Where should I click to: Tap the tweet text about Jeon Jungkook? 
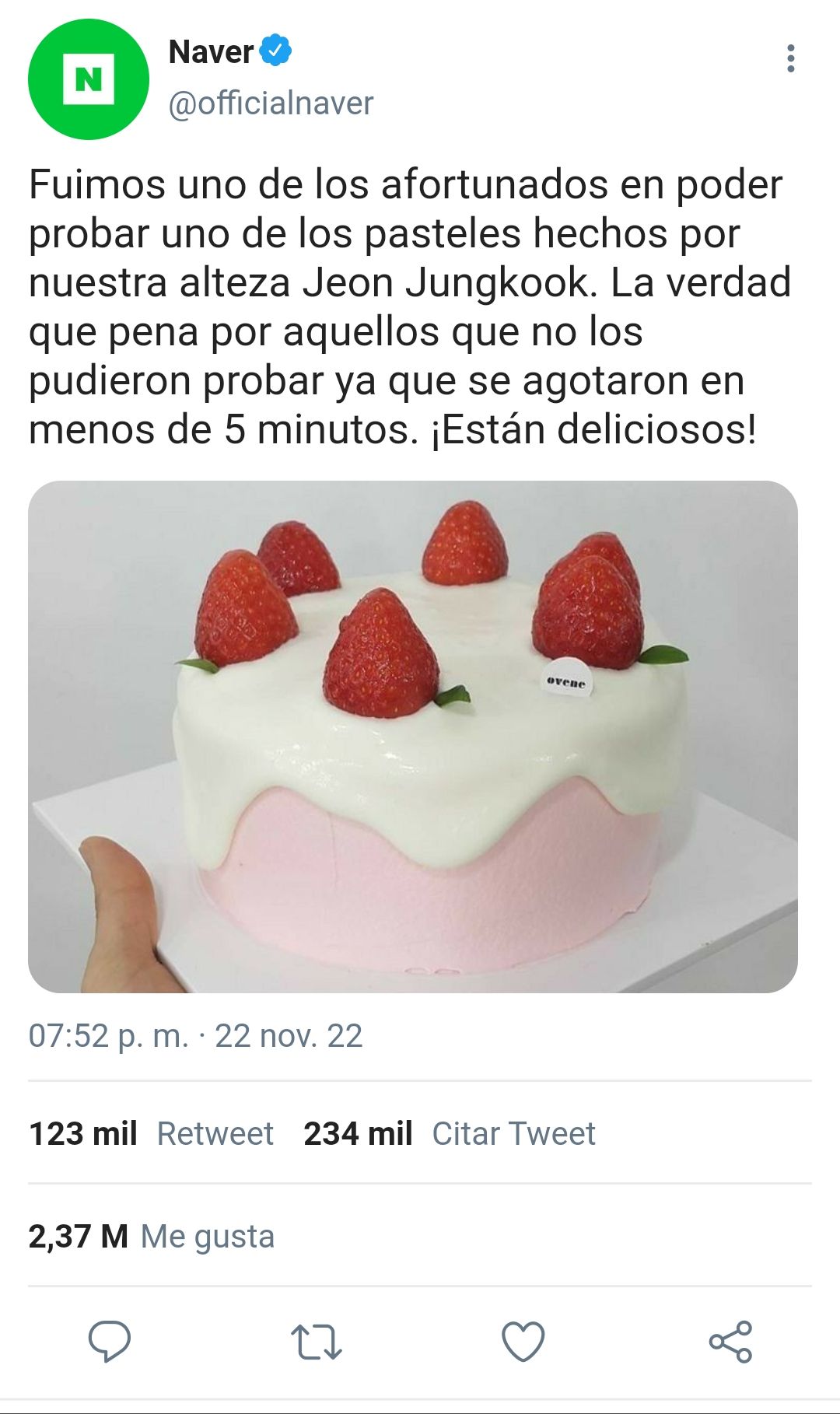point(410,306)
